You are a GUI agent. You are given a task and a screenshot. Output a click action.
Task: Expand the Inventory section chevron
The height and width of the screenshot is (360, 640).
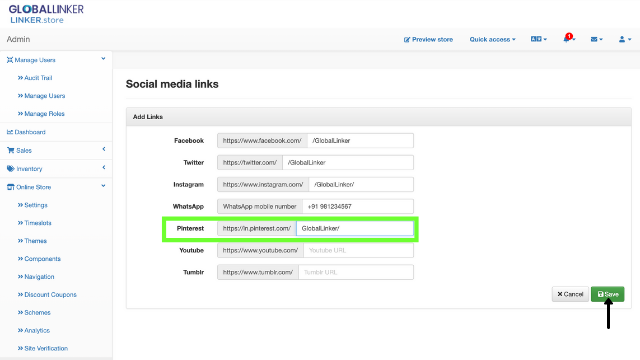(x=104, y=167)
